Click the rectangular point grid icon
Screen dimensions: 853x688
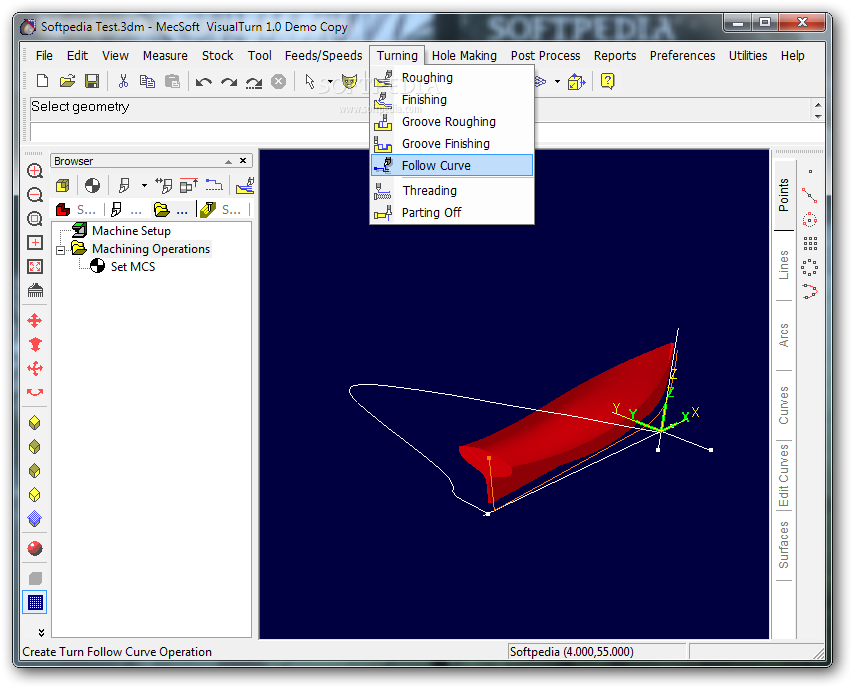pos(810,243)
